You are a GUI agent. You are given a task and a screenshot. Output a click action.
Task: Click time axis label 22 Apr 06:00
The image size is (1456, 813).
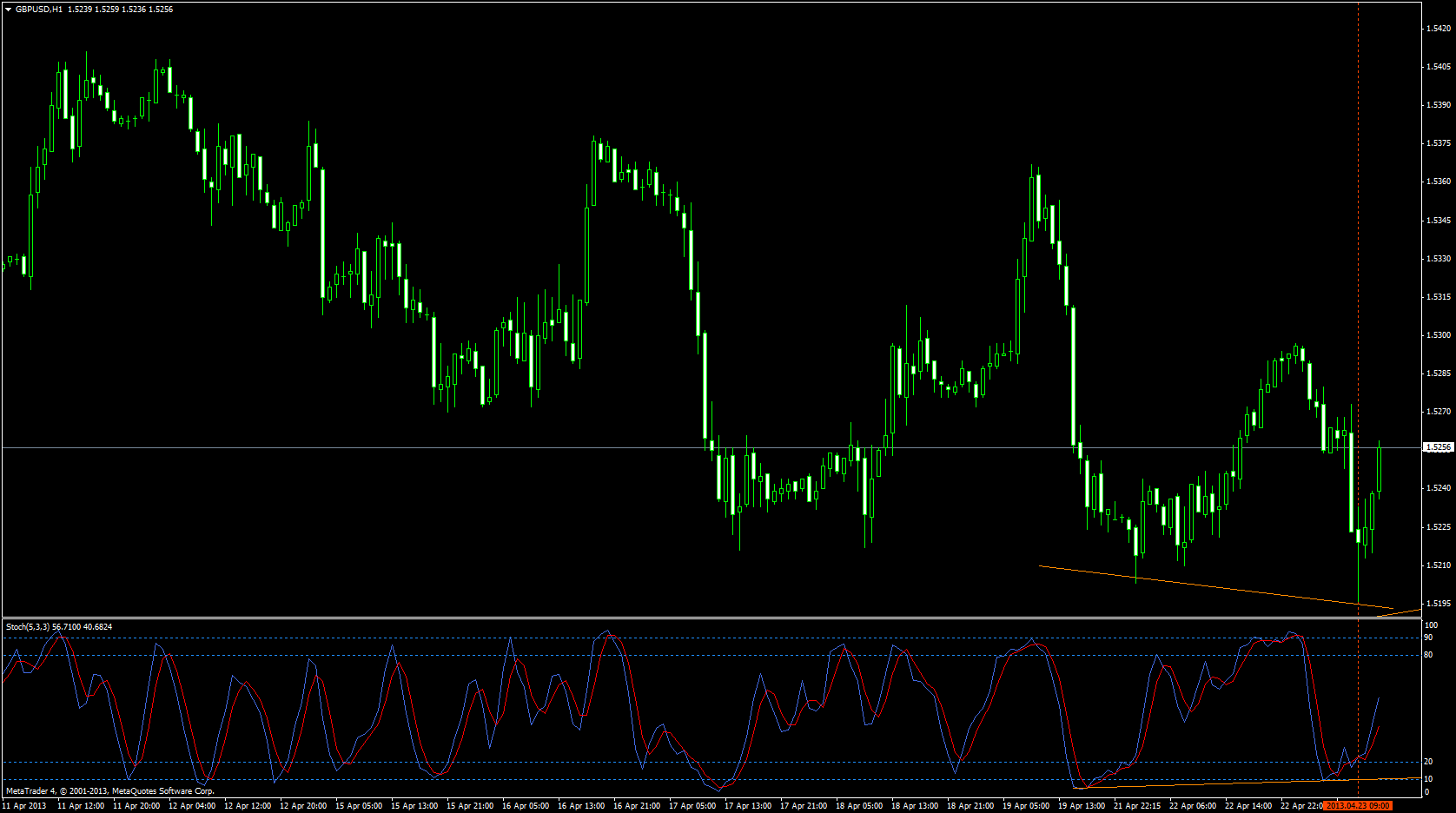(x=1193, y=806)
